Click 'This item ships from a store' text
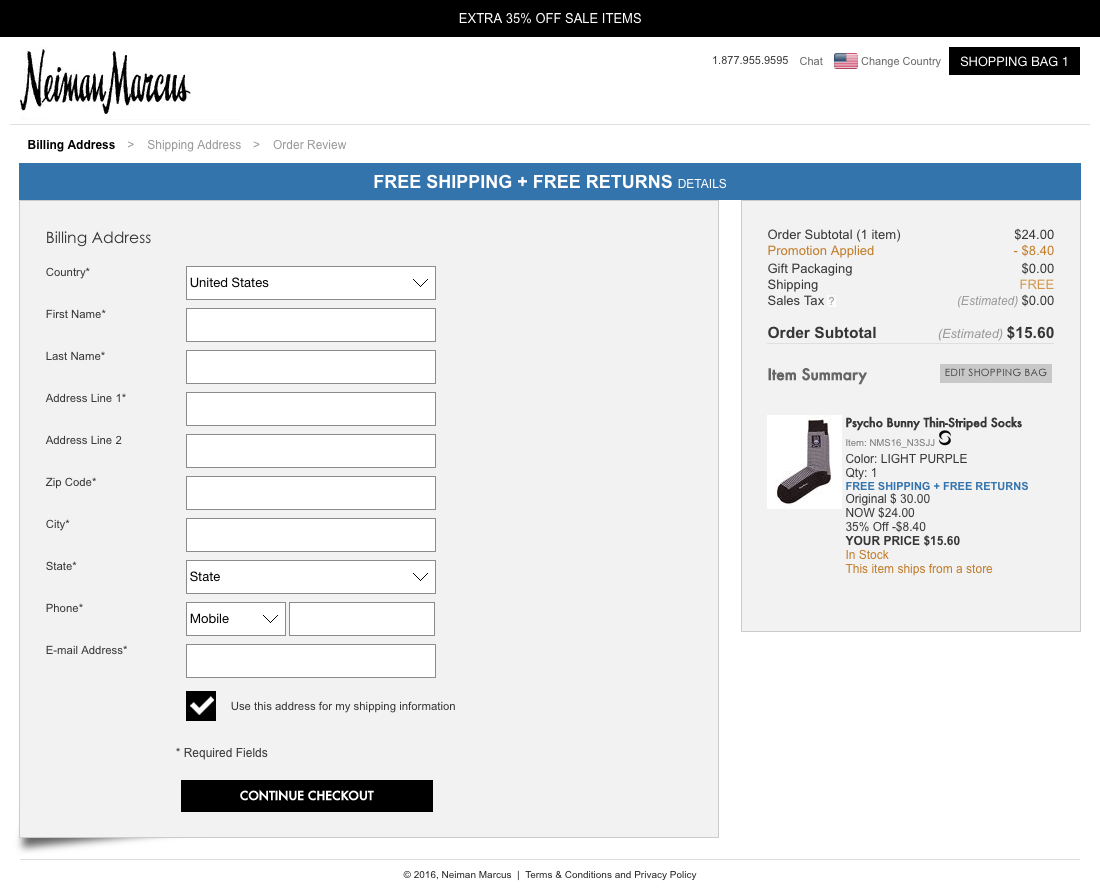 click(x=918, y=569)
